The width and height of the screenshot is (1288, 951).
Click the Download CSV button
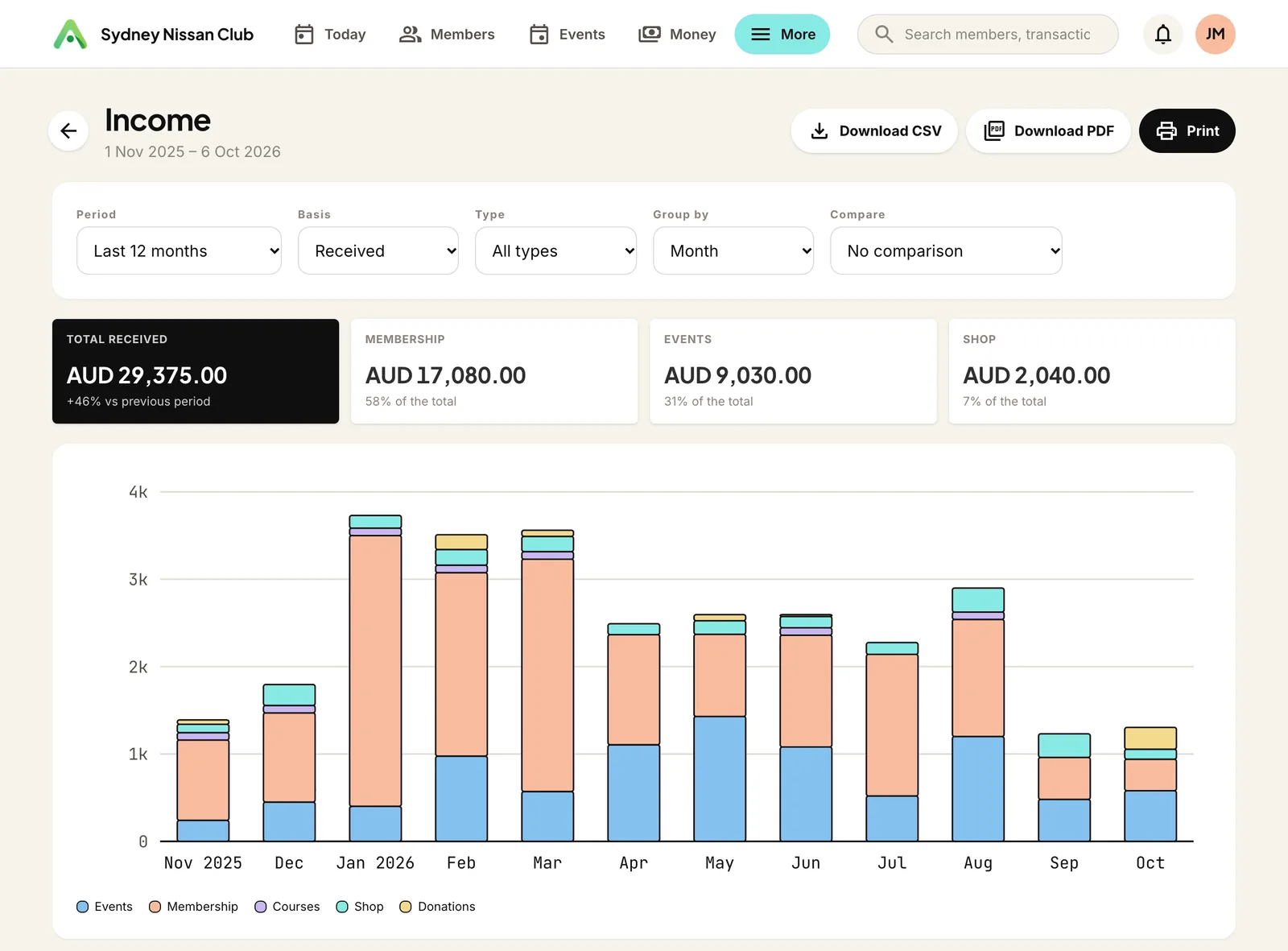874,130
